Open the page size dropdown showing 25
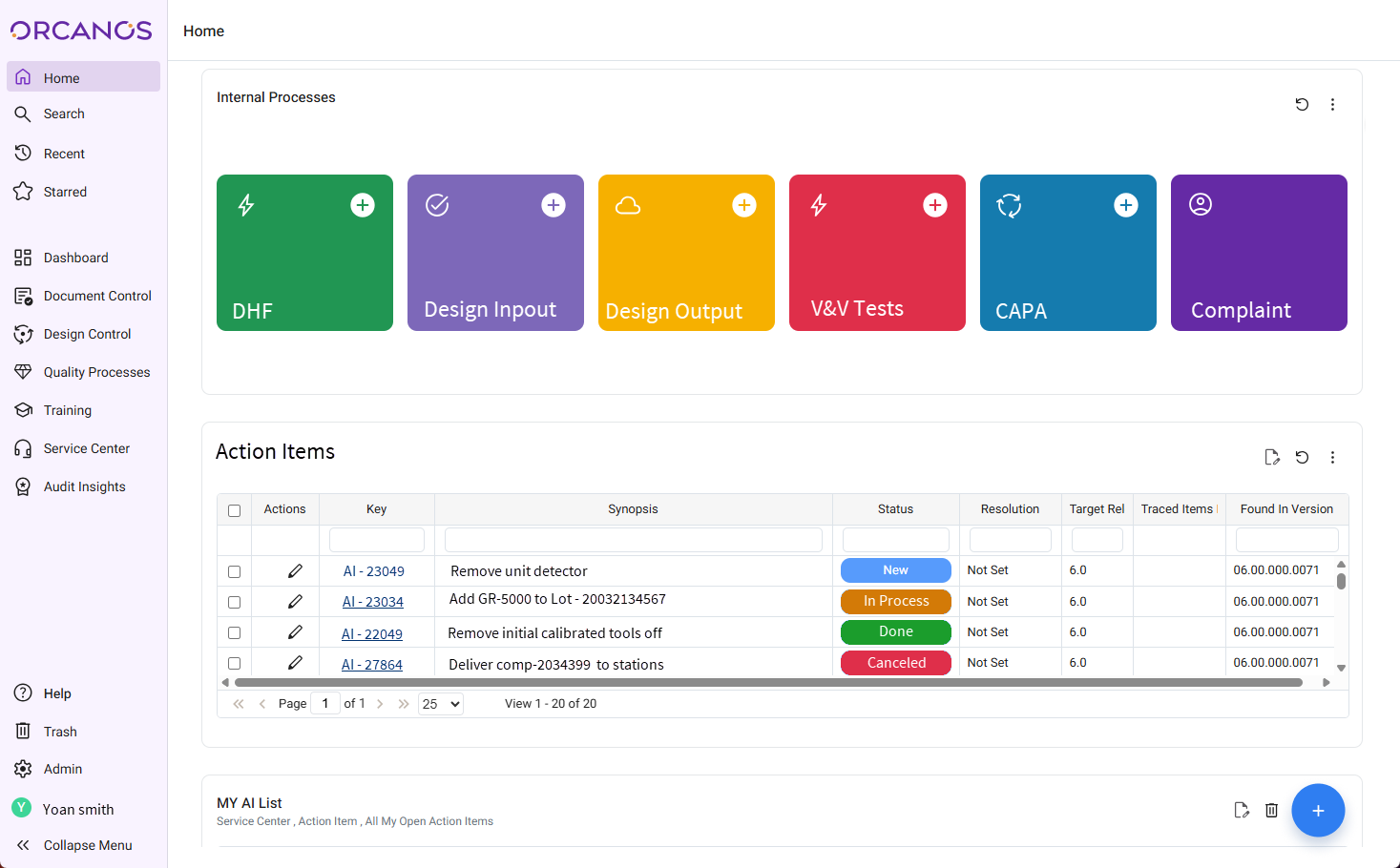 pyautogui.click(x=440, y=703)
